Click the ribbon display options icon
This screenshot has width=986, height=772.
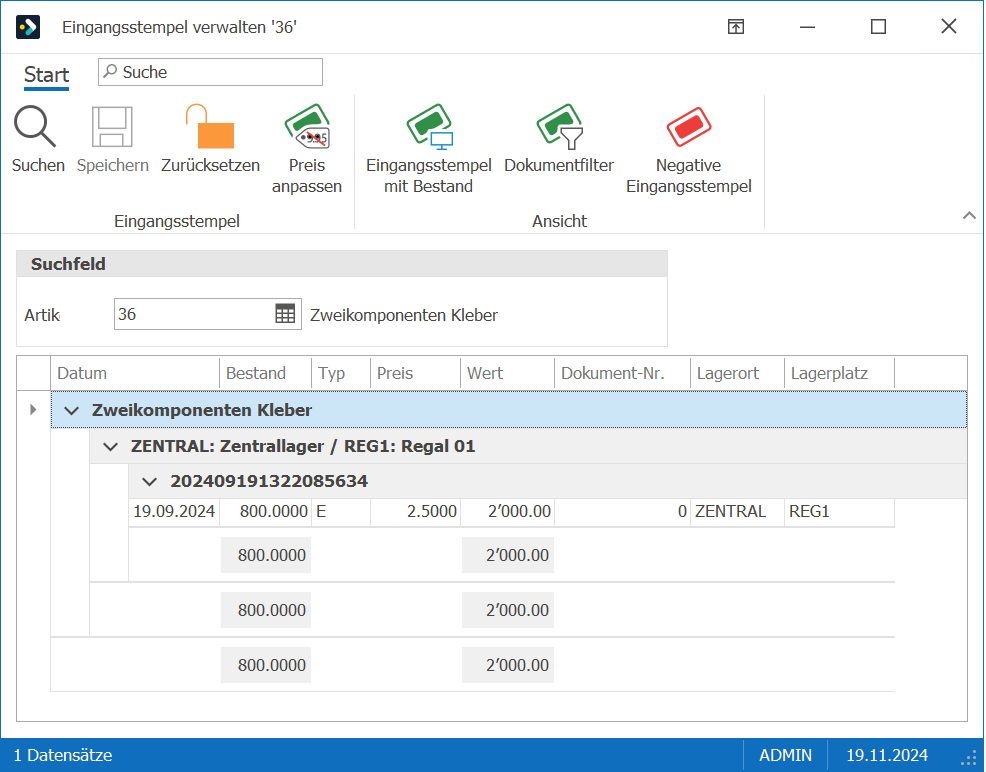click(x=736, y=26)
